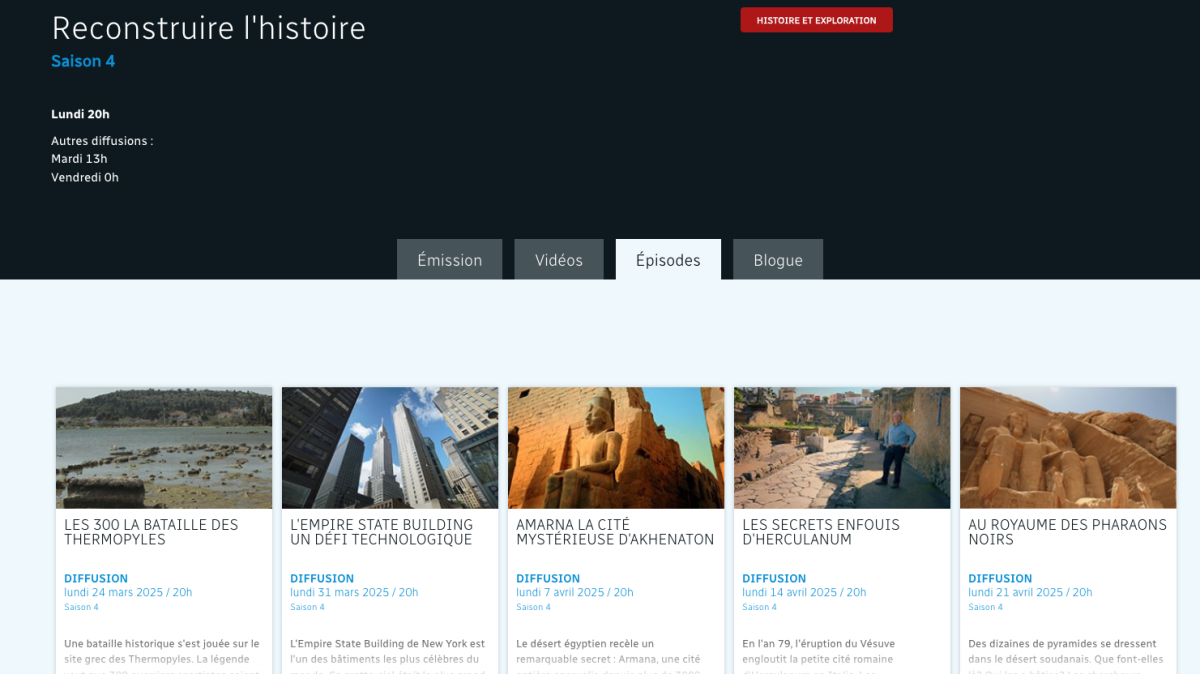
Task: Click the lundi 14 avril 2025 broadcast date
Action: coord(804,592)
